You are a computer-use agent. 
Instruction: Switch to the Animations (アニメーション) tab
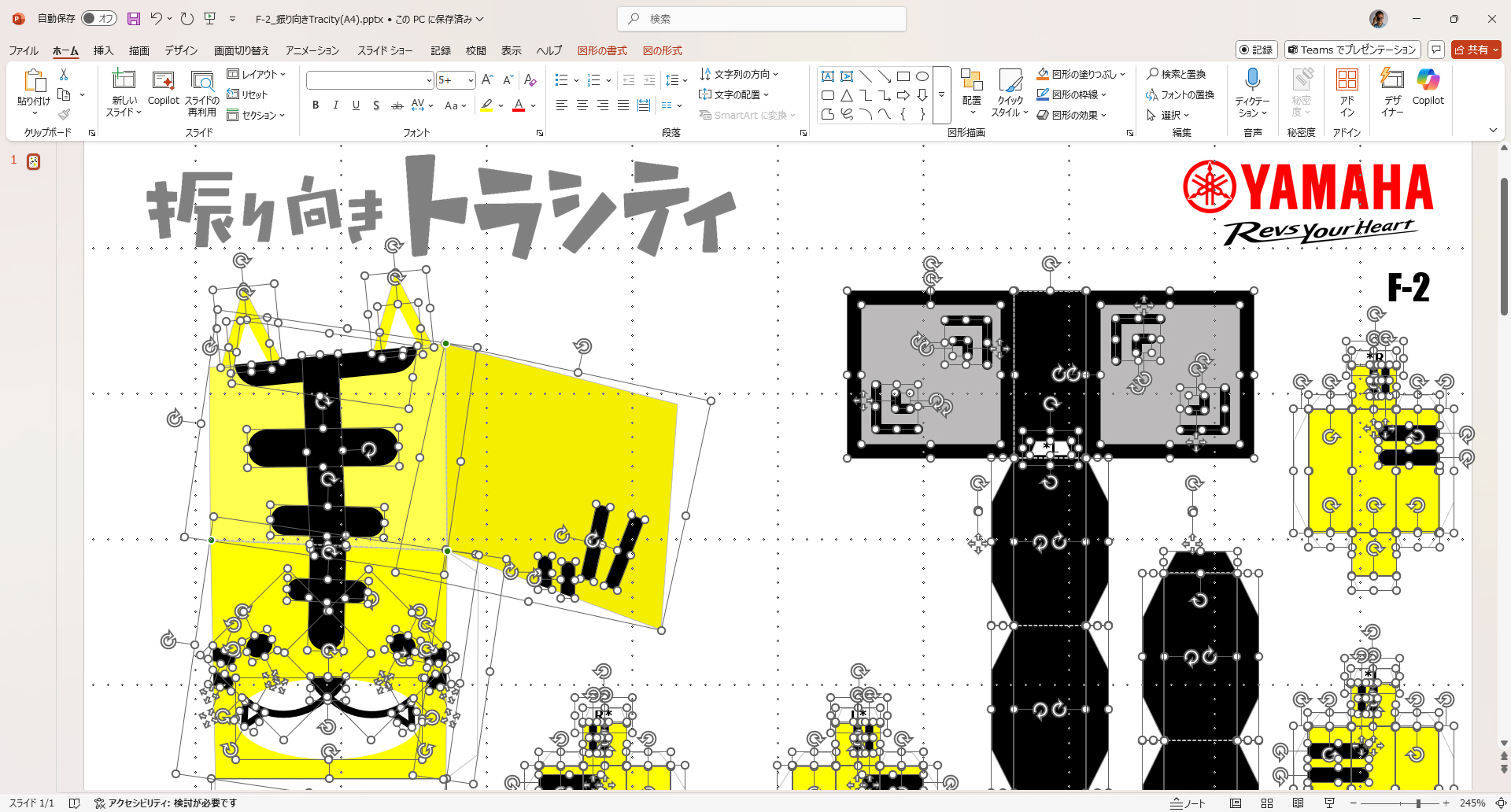312,50
